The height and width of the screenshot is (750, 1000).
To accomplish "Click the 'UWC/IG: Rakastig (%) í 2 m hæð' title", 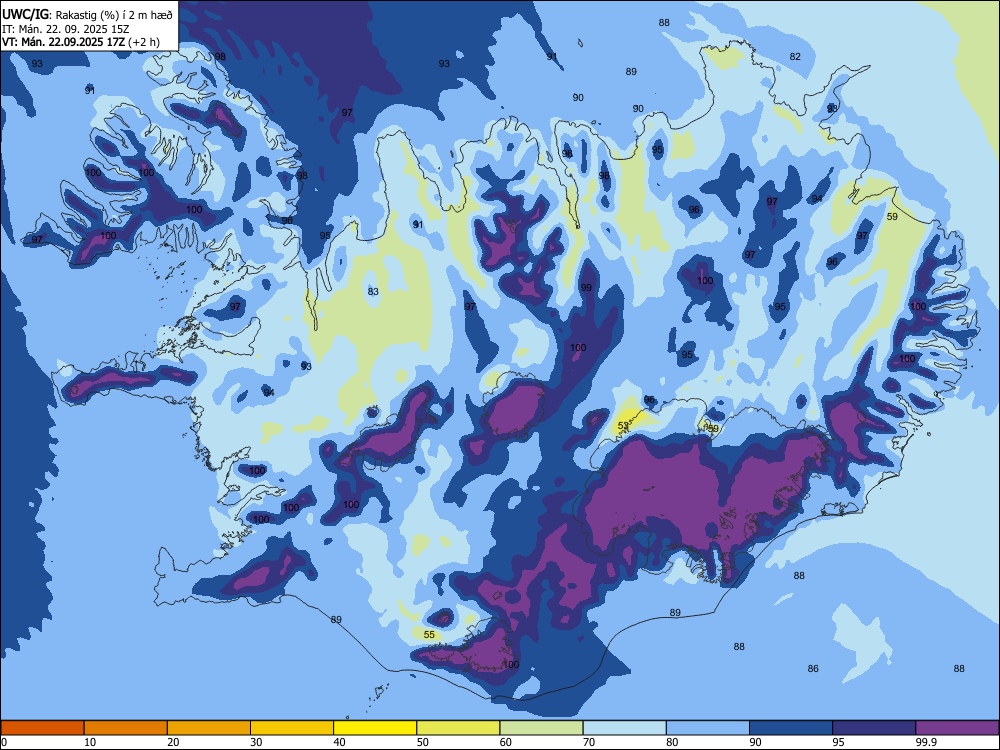I will coord(87,15).
